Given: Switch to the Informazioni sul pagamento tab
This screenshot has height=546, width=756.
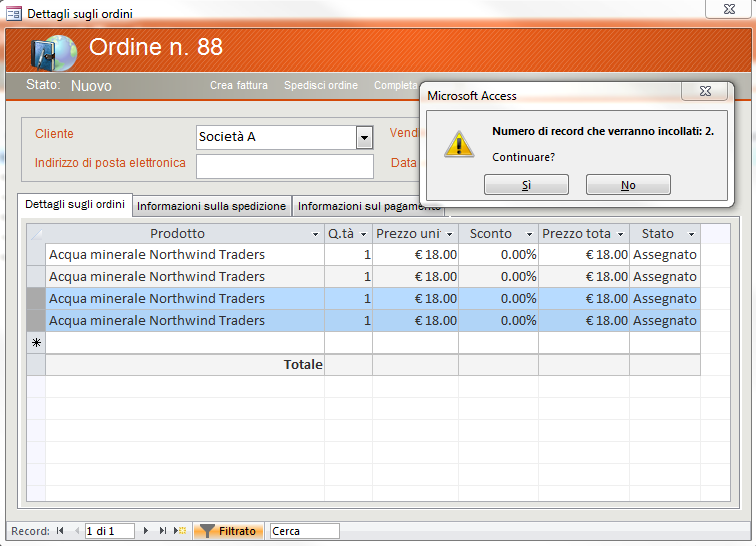Looking at the screenshot, I should [x=369, y=206].
